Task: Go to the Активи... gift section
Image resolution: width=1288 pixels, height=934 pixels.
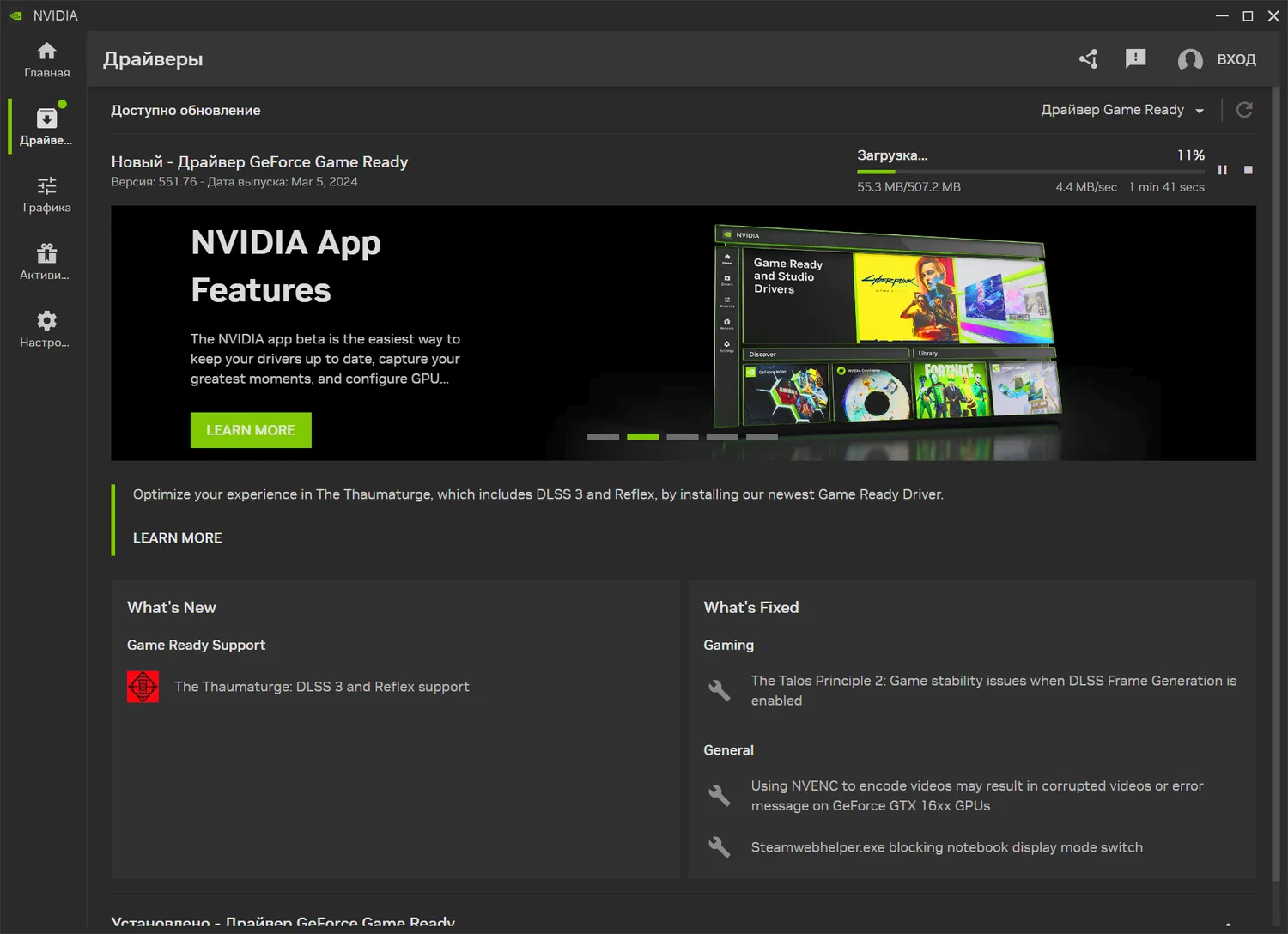Action: click(46, 262)
